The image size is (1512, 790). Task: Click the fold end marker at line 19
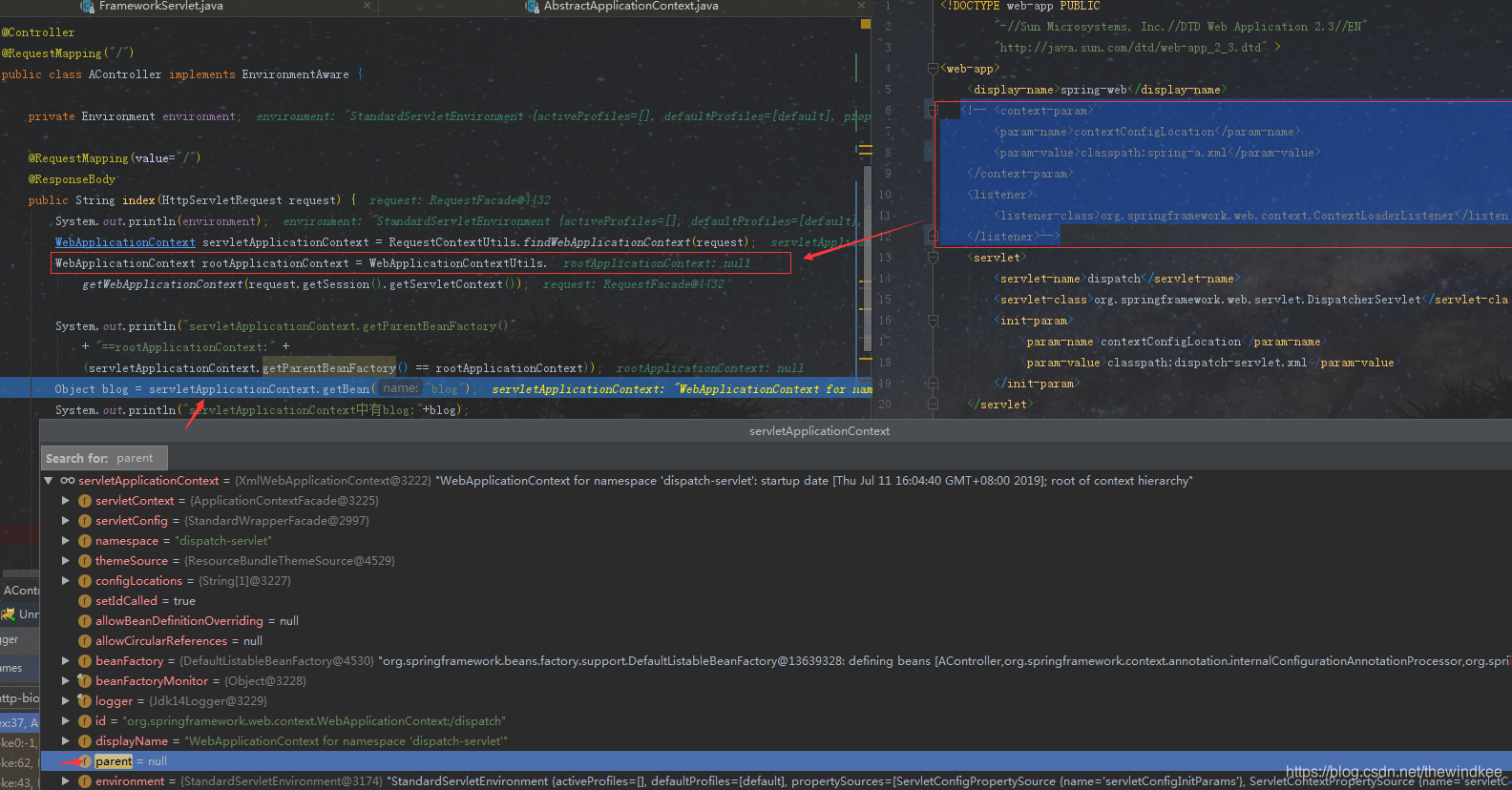point(933,383)
